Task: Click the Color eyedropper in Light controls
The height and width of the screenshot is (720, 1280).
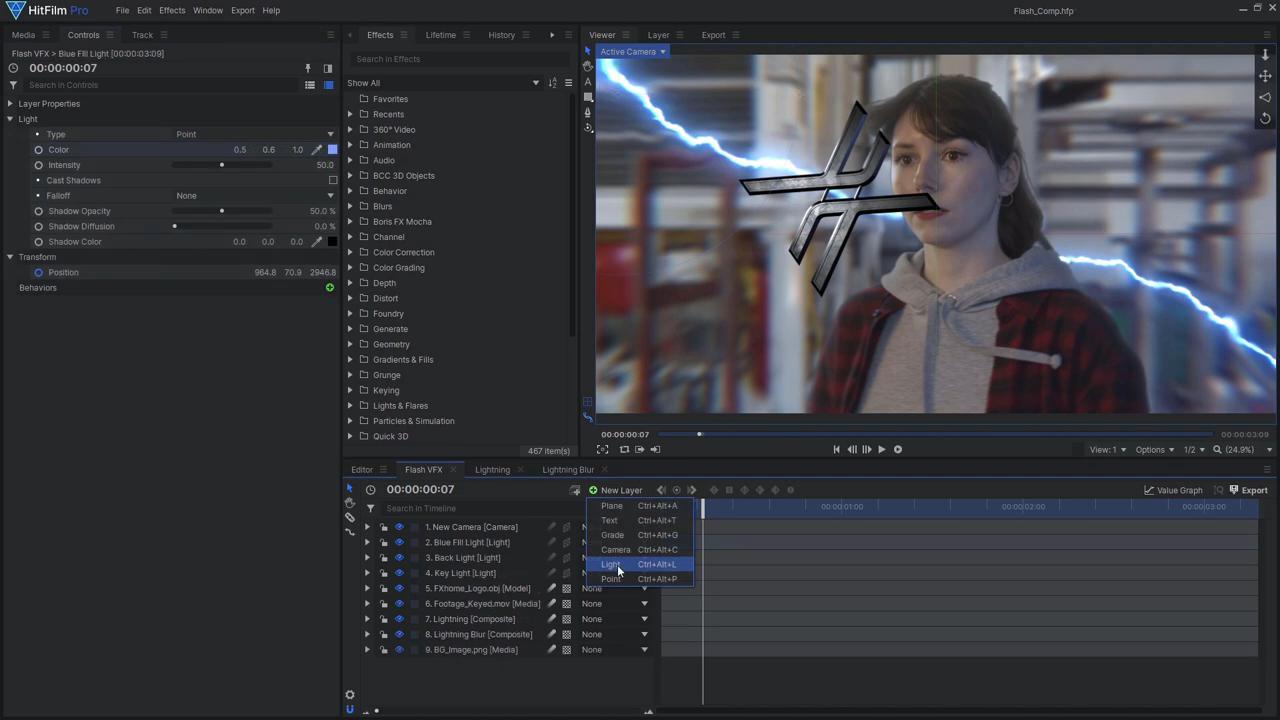Action: [317, 150]
